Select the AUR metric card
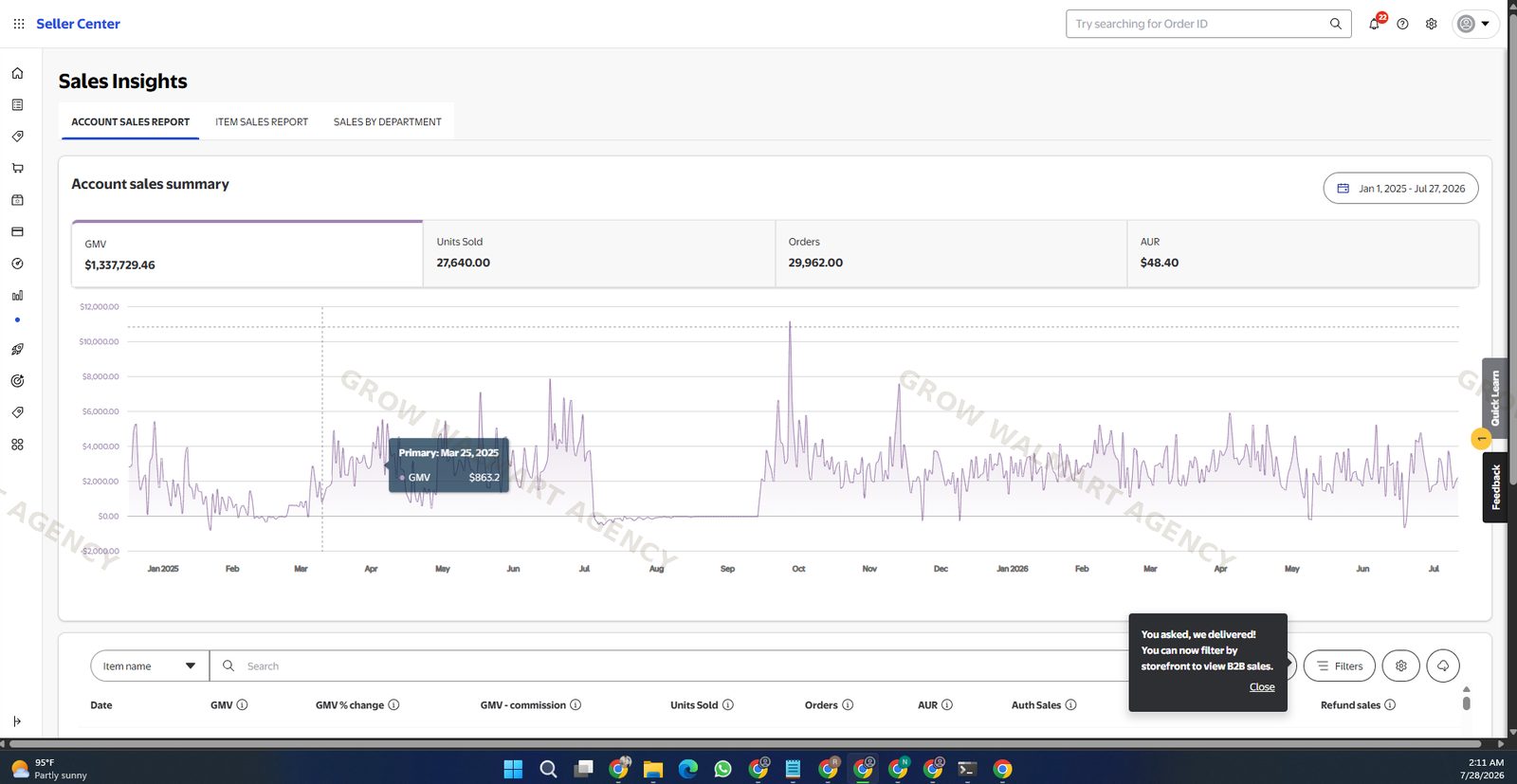Image resolution: width=1517 pixels, height=784 pixels. point(1303,254)
